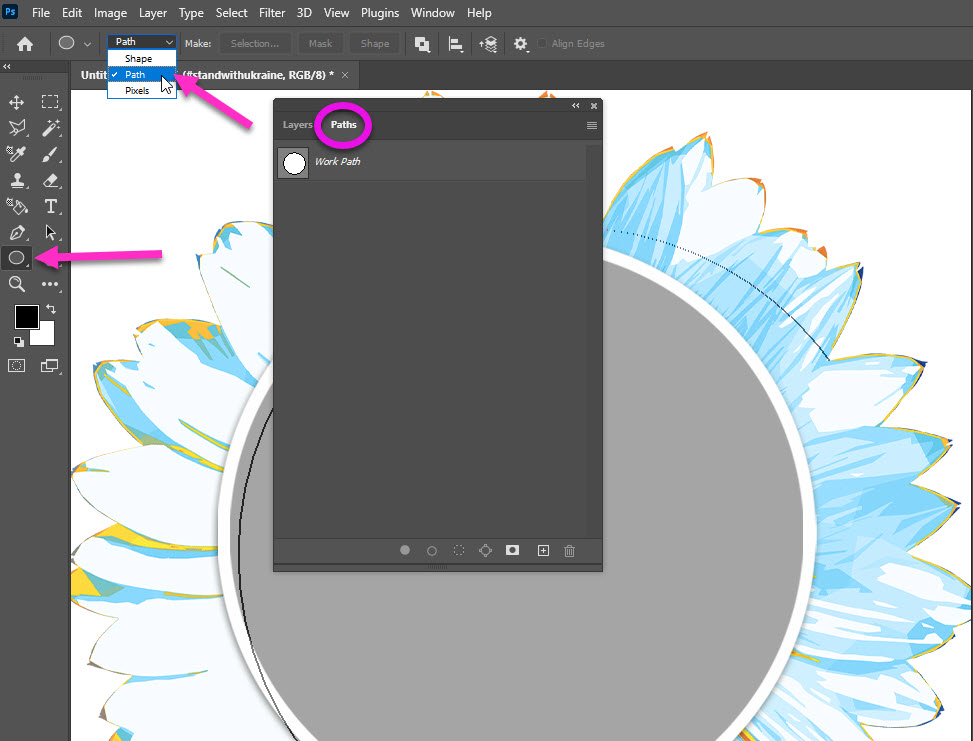Open the Plugins menu
This screenshot has width=973, height=741.
tap(380, 12)
